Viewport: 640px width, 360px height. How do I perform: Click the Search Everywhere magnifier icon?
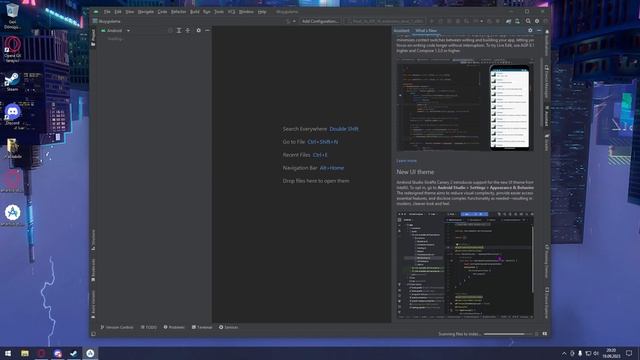[x=528, y=21]
